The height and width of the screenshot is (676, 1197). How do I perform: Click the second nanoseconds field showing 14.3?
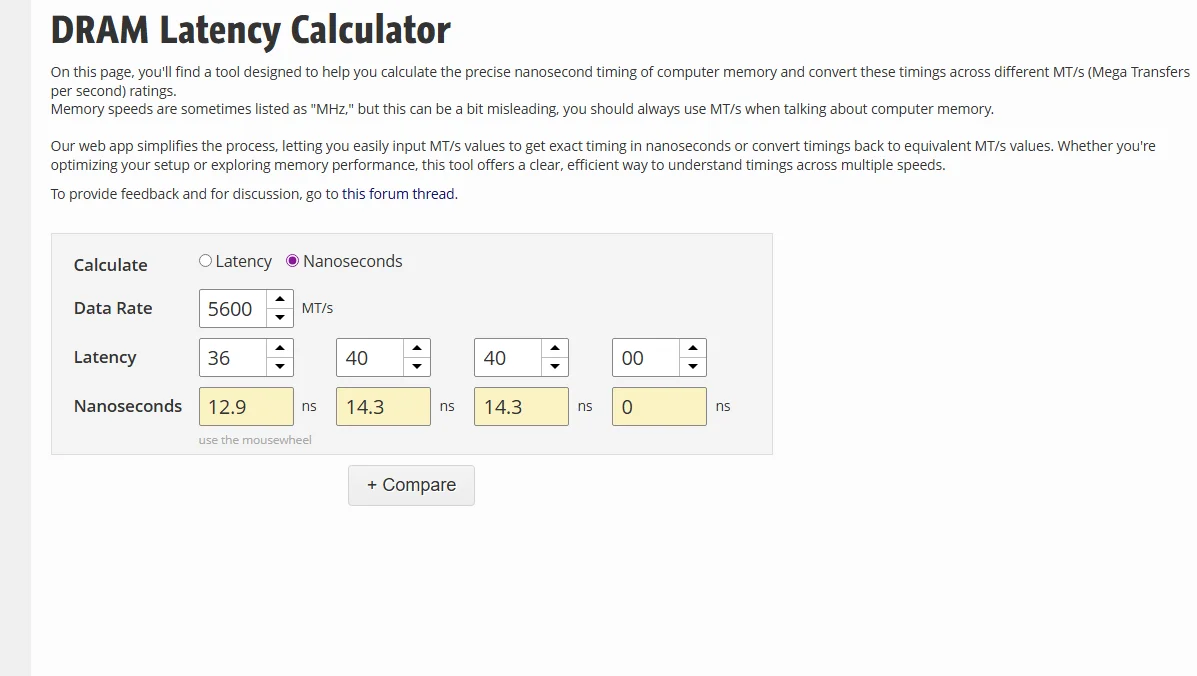383,407
